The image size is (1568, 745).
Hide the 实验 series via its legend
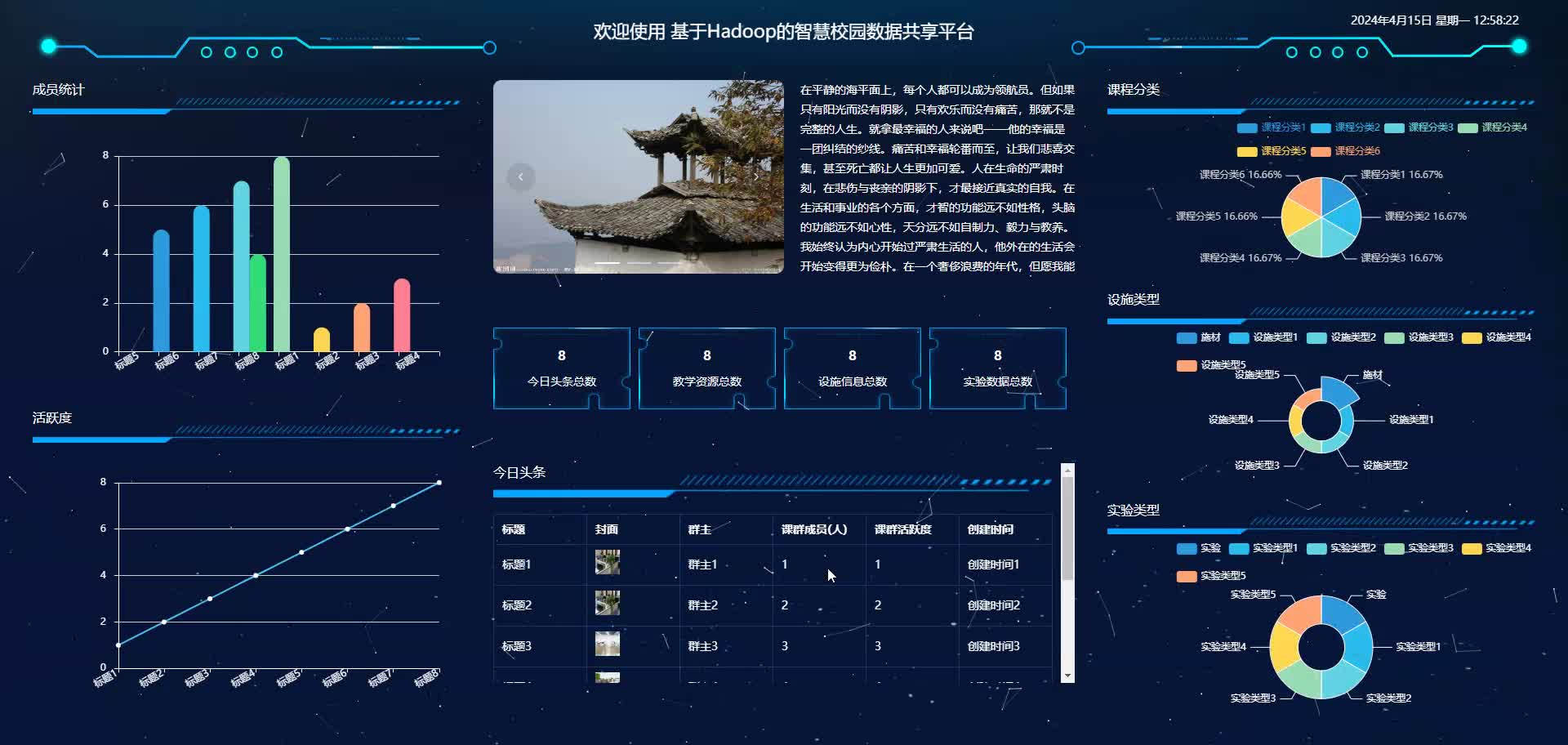pos(1198,548)
